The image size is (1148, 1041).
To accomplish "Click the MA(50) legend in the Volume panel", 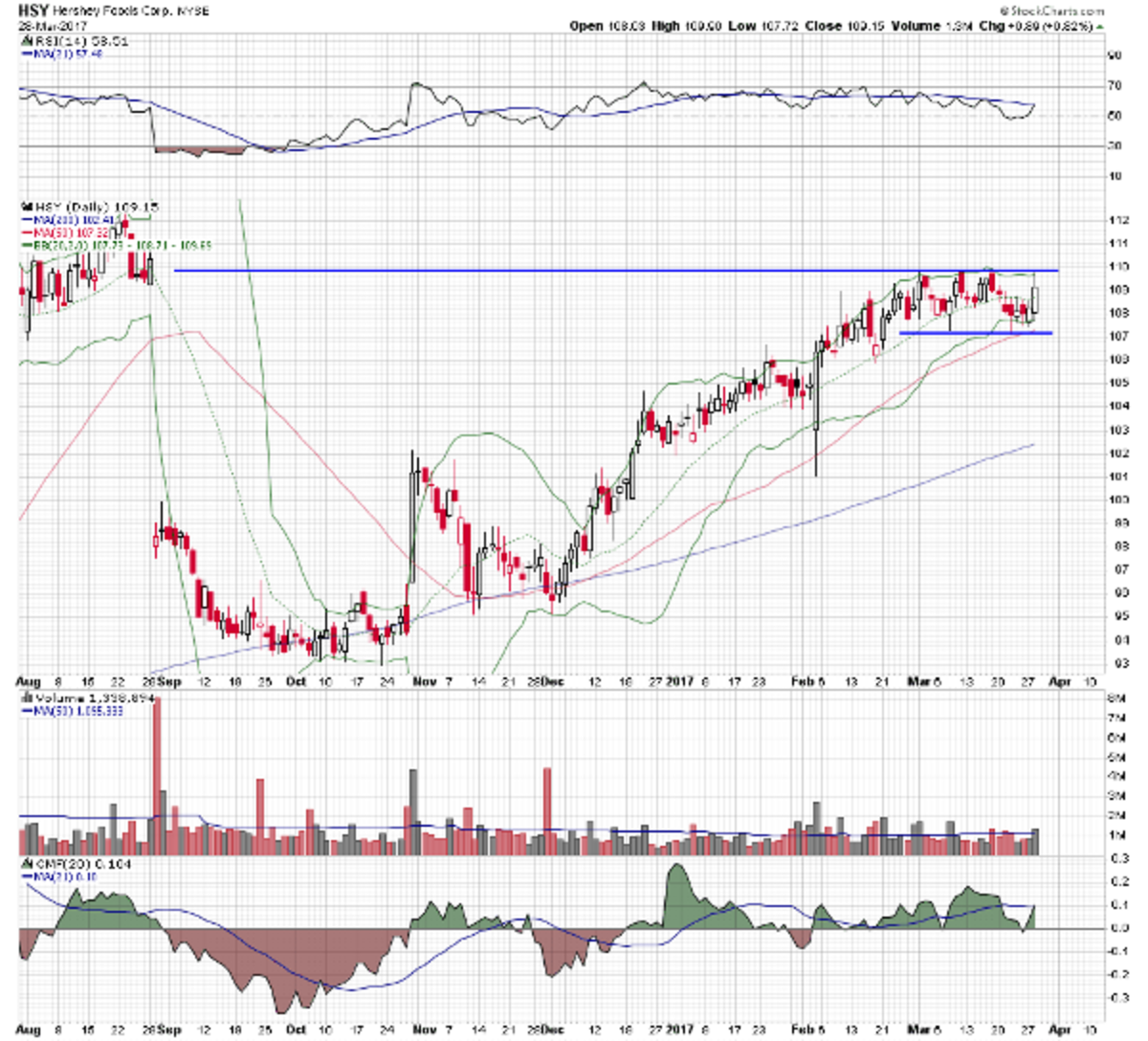I will tap(71, 712).
